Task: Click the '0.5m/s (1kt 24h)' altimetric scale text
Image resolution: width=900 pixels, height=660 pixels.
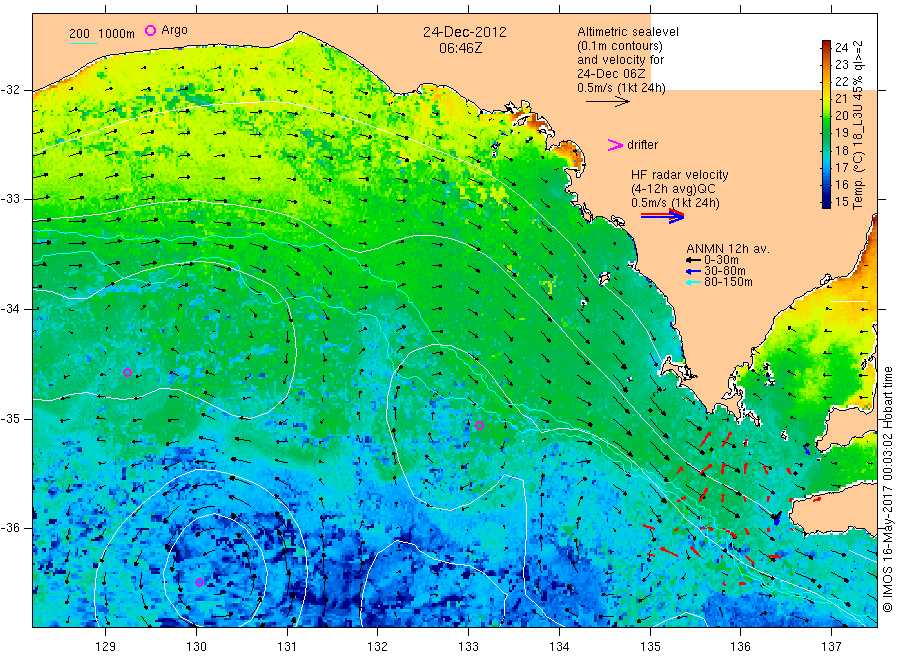Action: click(x=621, y=88)
